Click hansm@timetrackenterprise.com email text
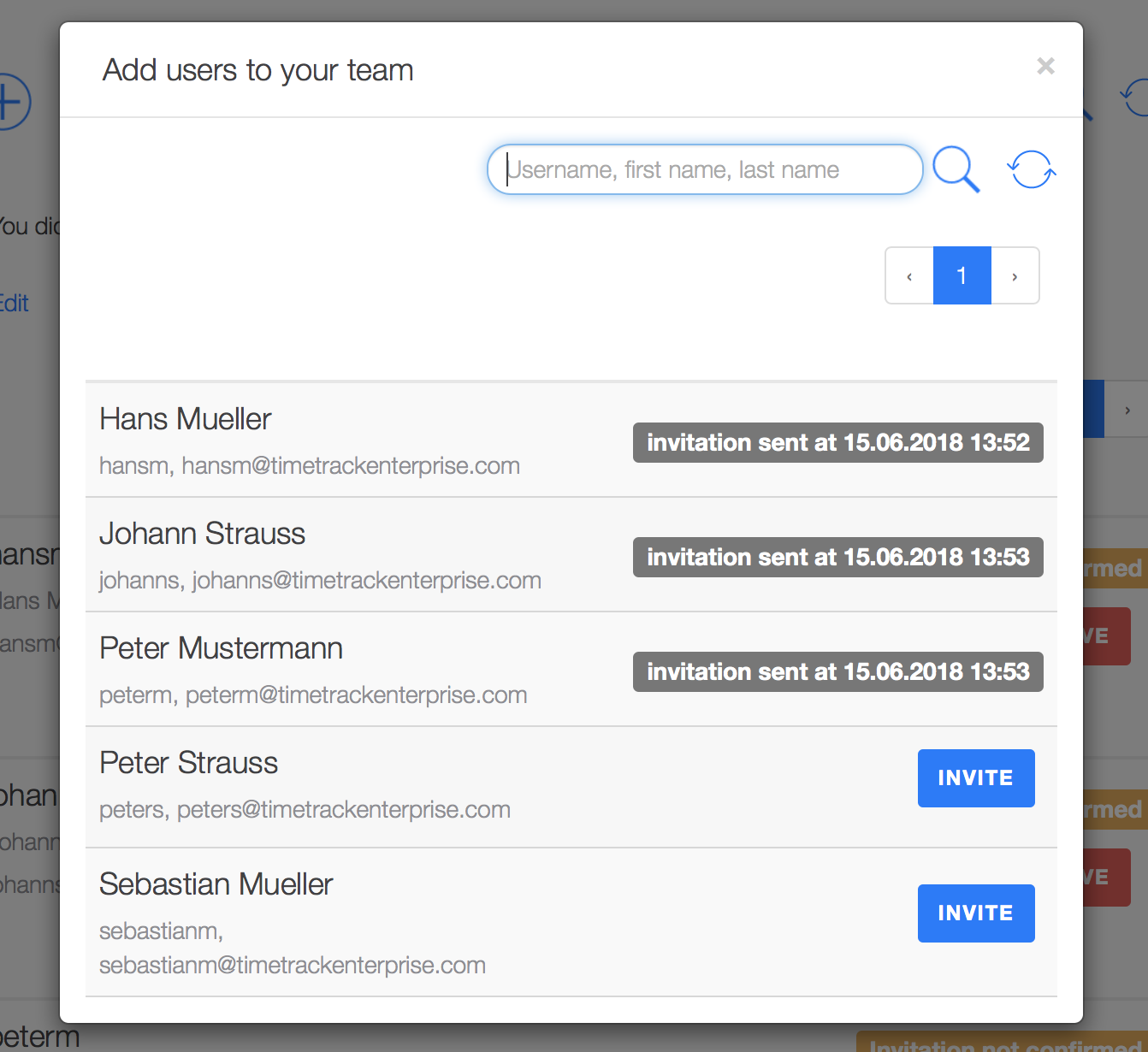The width and height of the screenshot is (1148, 1052). (351, 466)
